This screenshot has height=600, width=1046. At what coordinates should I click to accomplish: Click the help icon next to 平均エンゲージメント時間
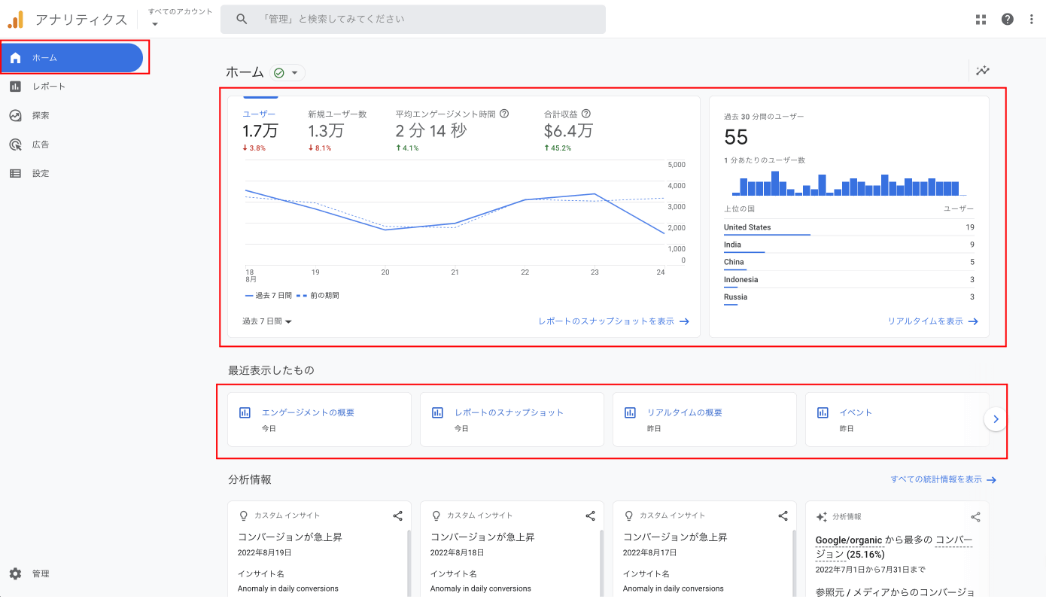pyautogui.click(x=504, y=114)
